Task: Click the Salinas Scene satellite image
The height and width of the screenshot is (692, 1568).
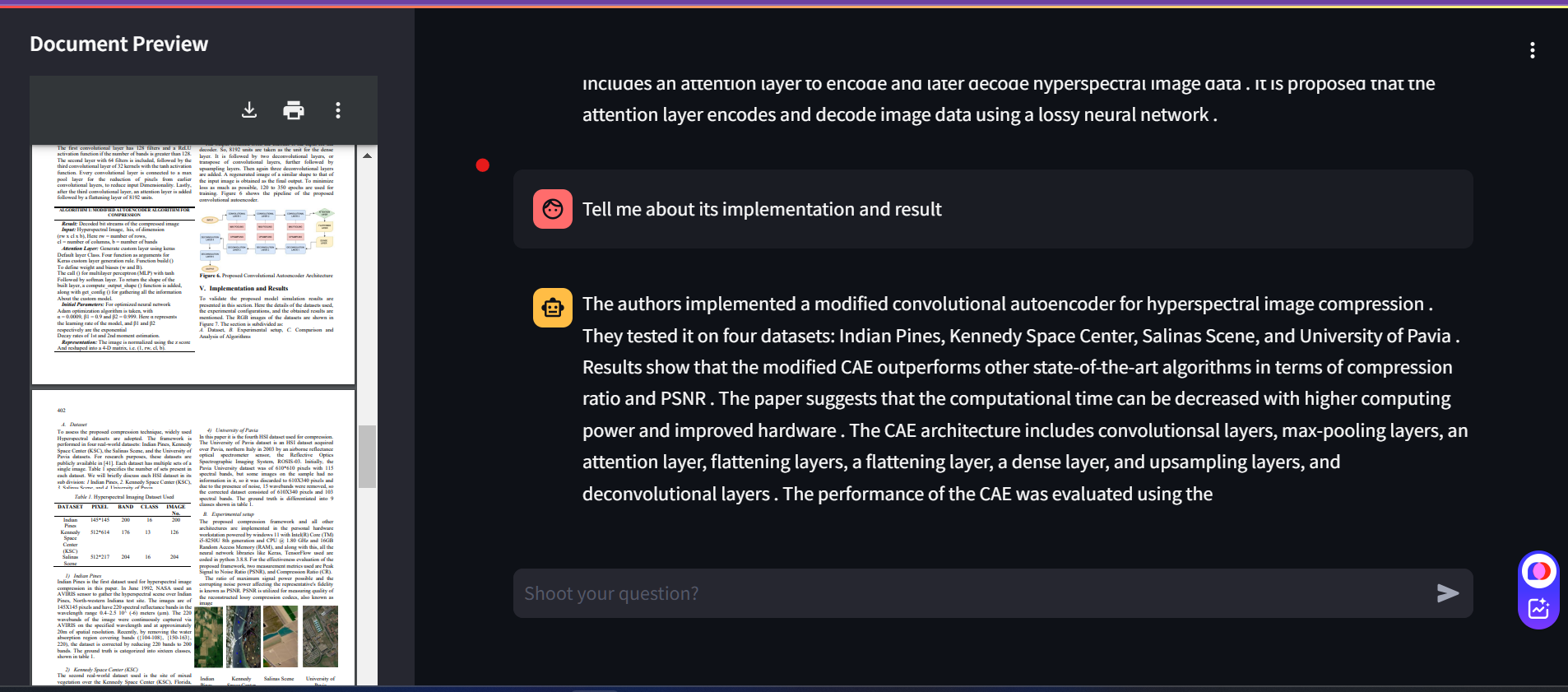Action: click(280, 636)
